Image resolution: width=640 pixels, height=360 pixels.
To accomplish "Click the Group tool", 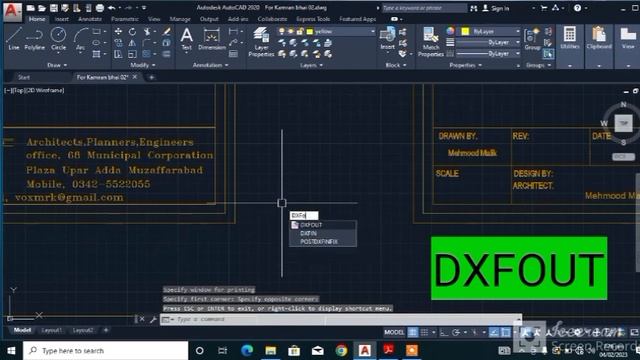I will pos(532,39).
